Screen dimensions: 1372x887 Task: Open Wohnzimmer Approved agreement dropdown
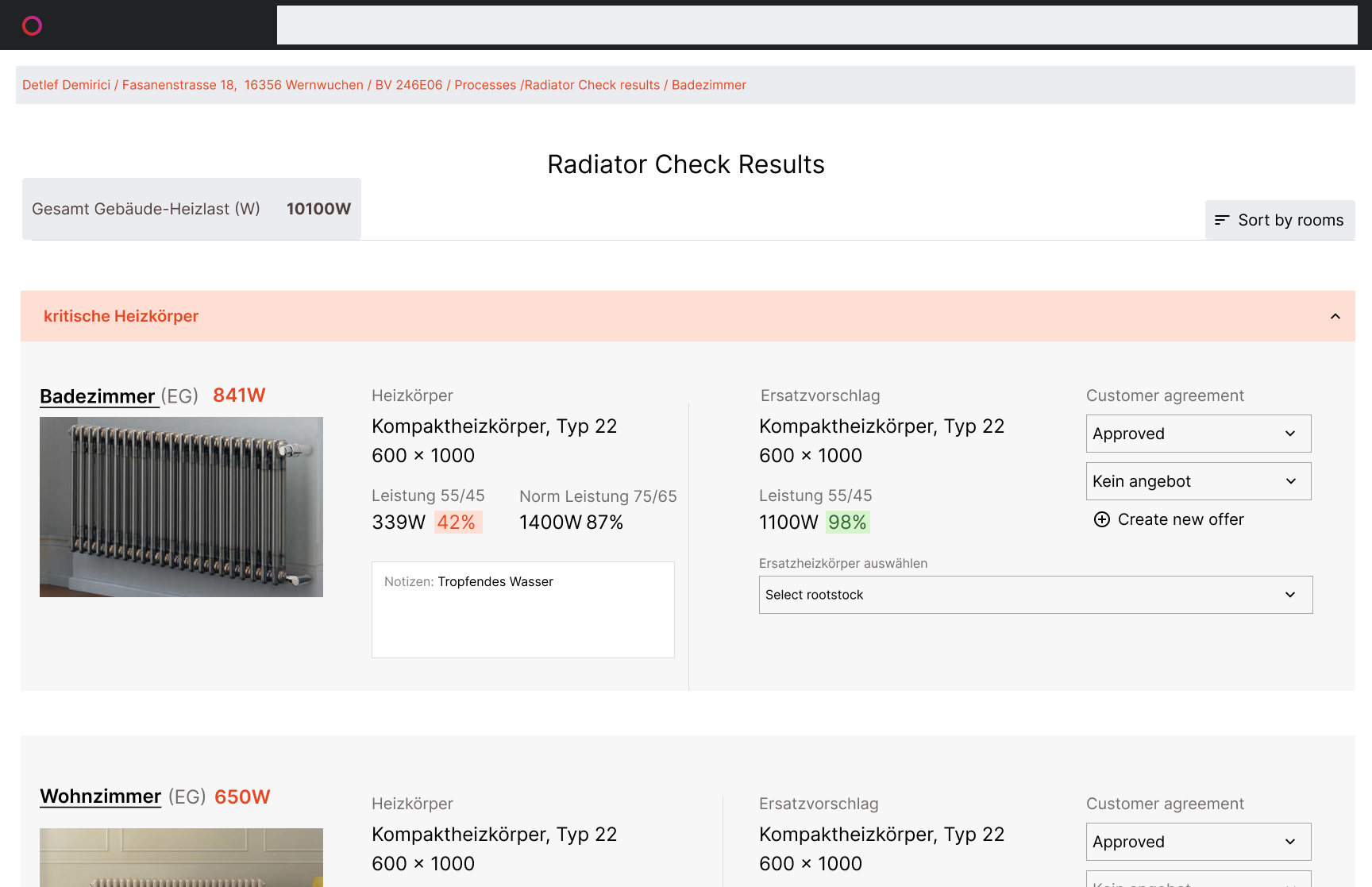(1198, 842)
